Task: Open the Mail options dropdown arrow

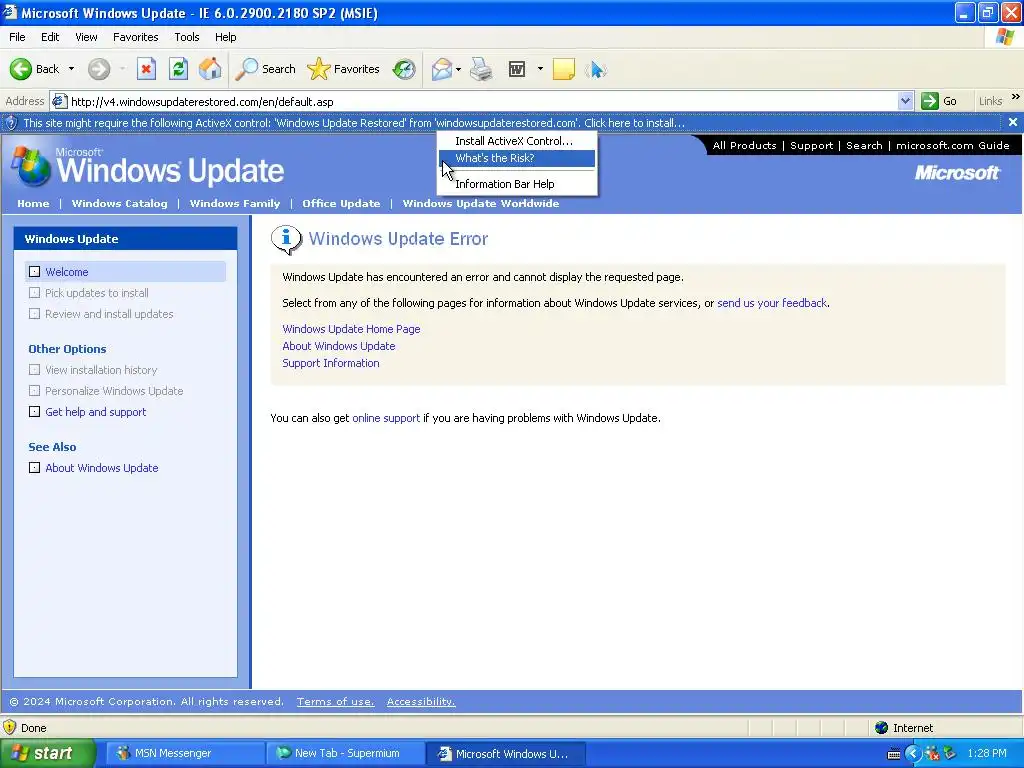Action: (458, 69)
